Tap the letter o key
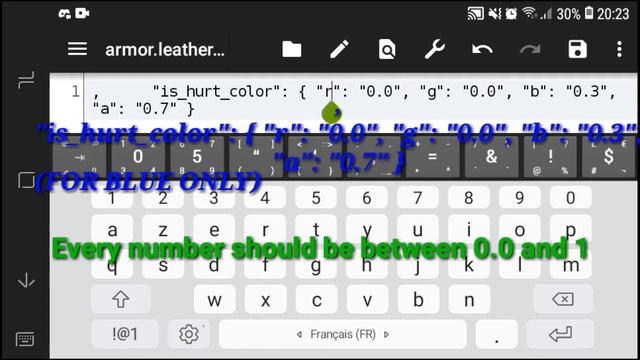This screenshot has width=640, height=360. [520, 229]
